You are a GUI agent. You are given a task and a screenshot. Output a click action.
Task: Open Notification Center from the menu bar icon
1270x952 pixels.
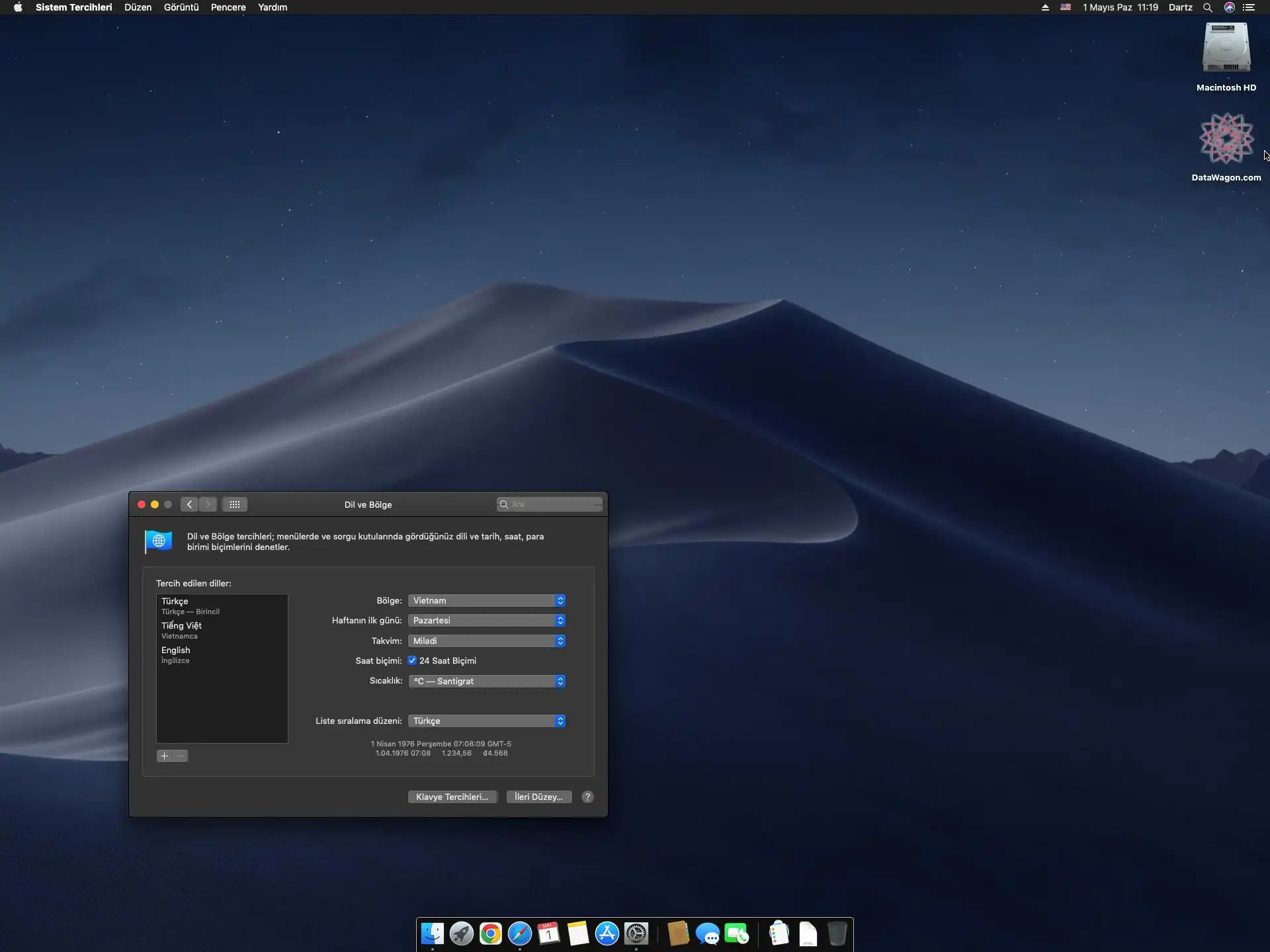point(1249,7)
